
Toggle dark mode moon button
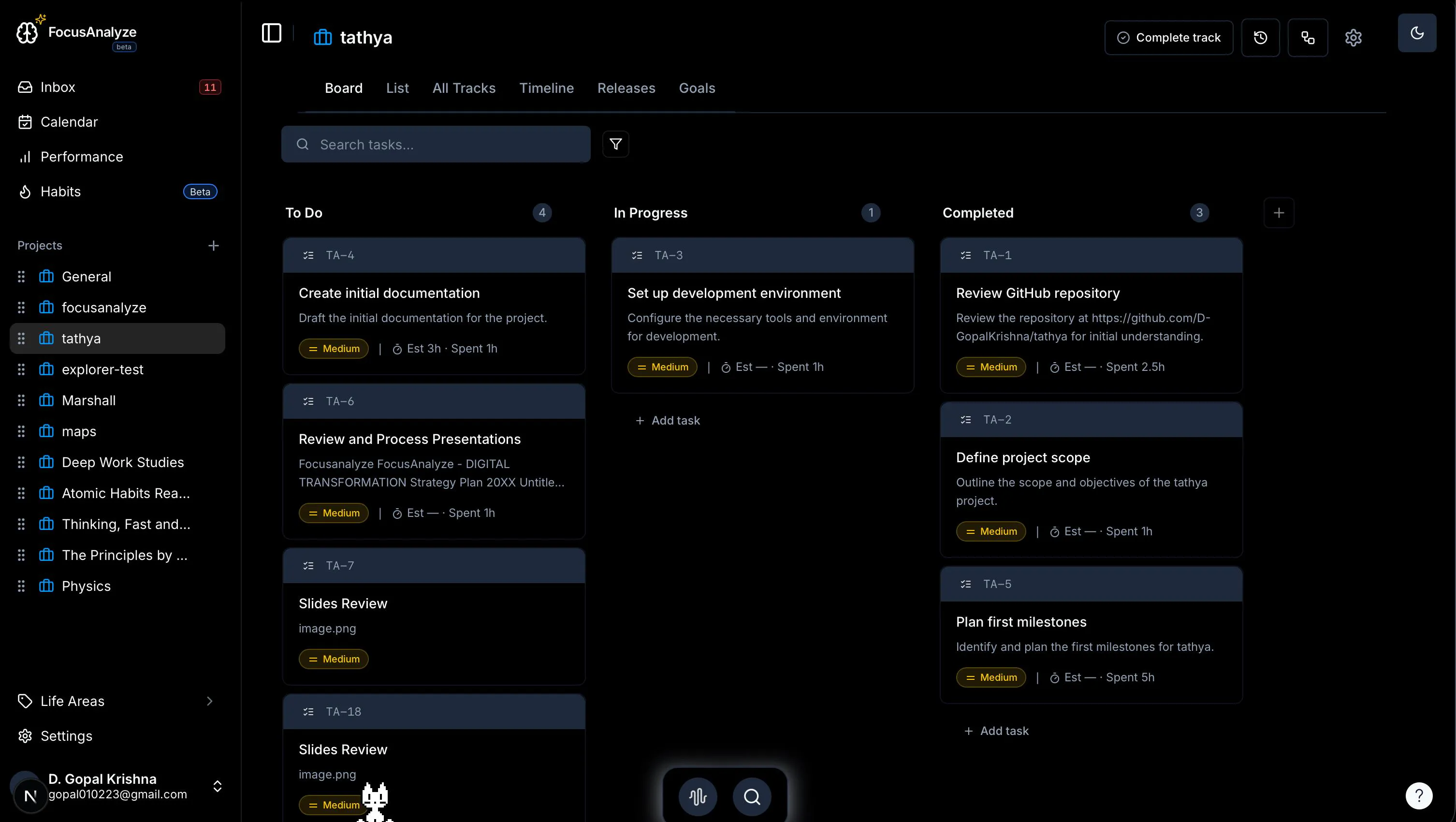pos(1416,33)
